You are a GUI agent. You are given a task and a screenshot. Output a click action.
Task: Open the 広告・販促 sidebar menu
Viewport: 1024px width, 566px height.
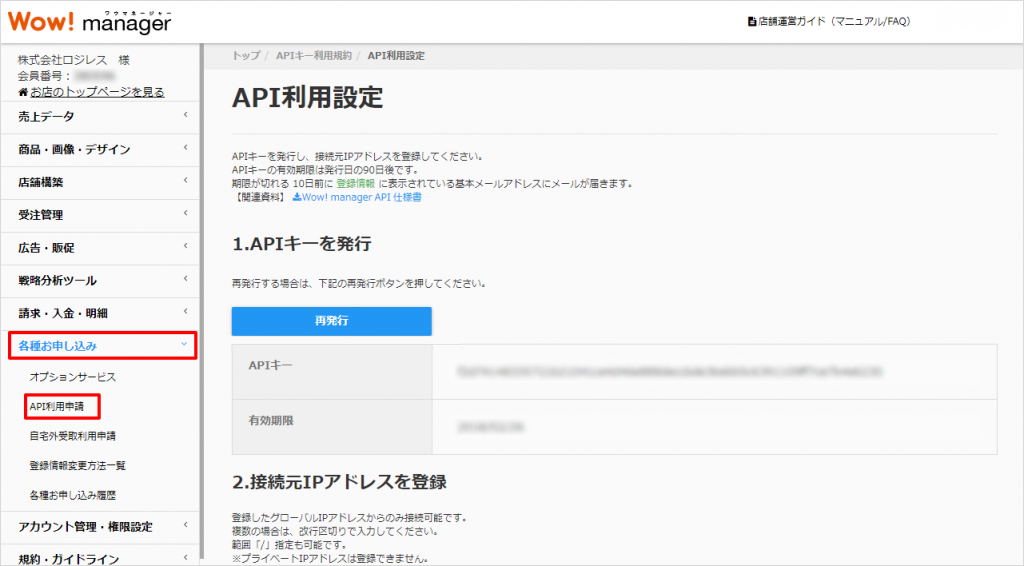point(100,248)
